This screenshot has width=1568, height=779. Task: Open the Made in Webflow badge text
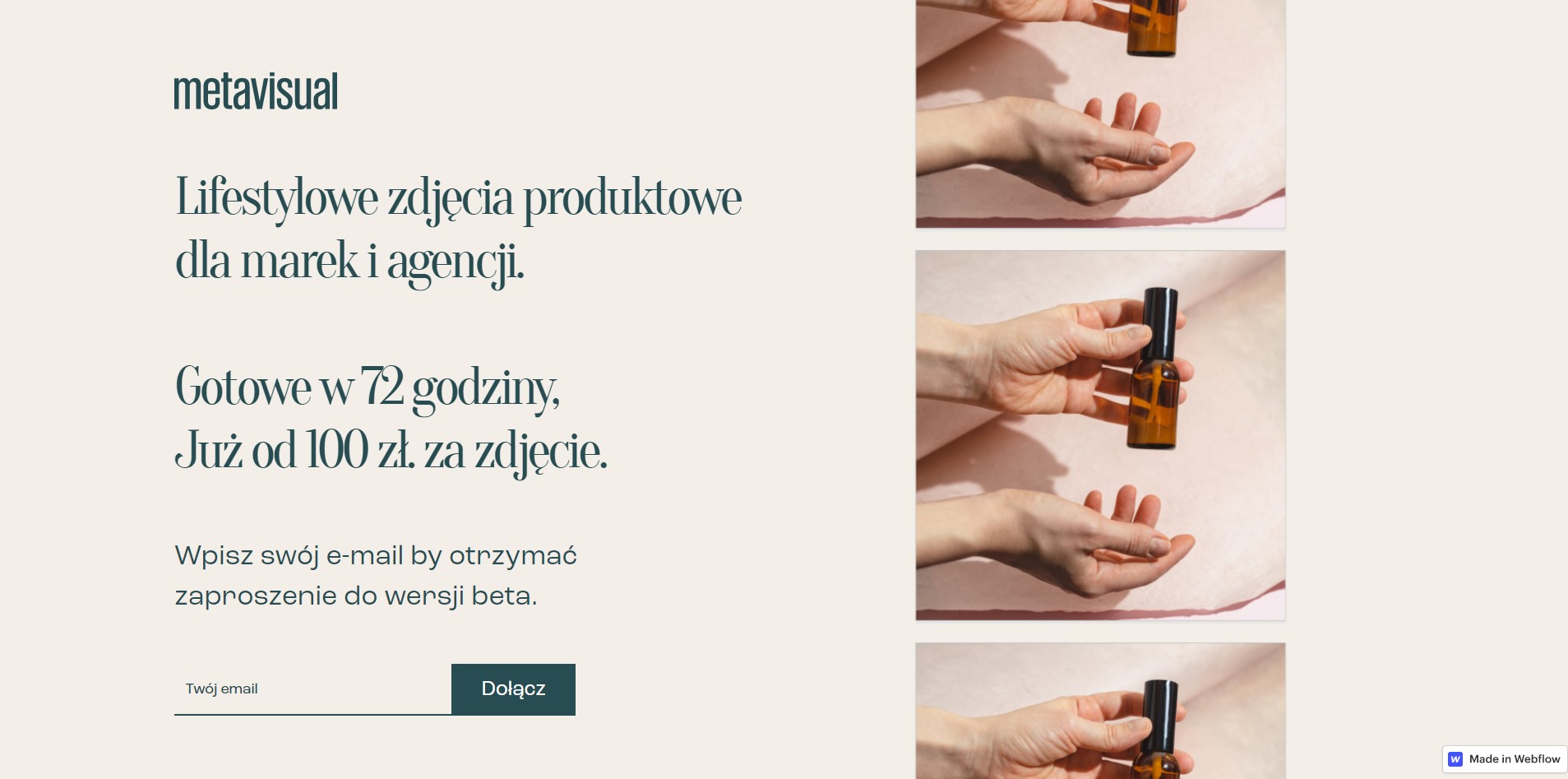pos(1515,759)
